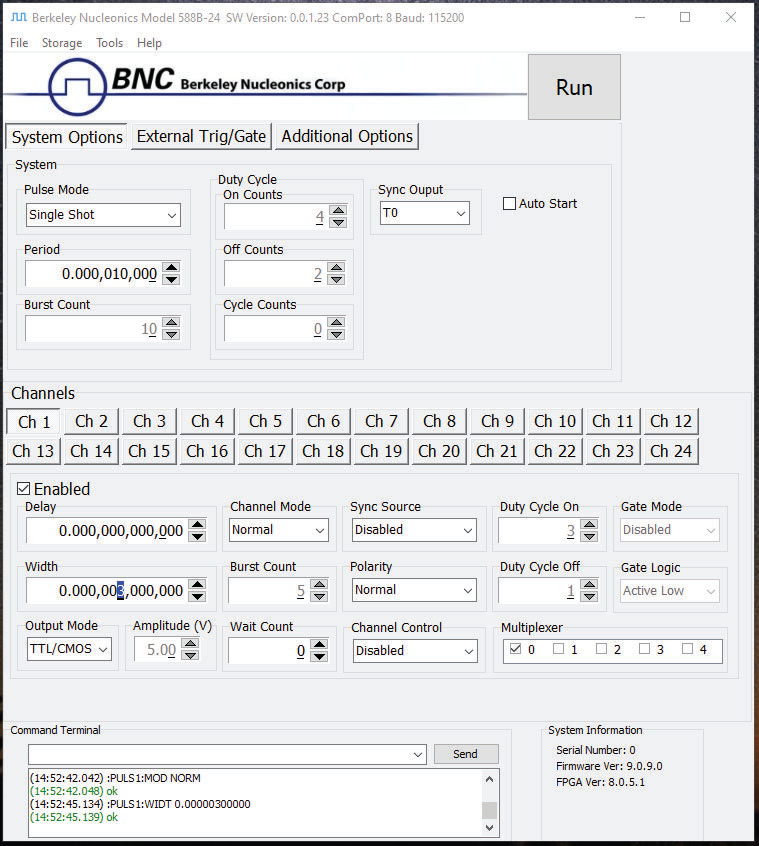Screen dimensions: 759x846
Task: Open the Pulse Mode dropdown
Action: click(x=103, y=215)
